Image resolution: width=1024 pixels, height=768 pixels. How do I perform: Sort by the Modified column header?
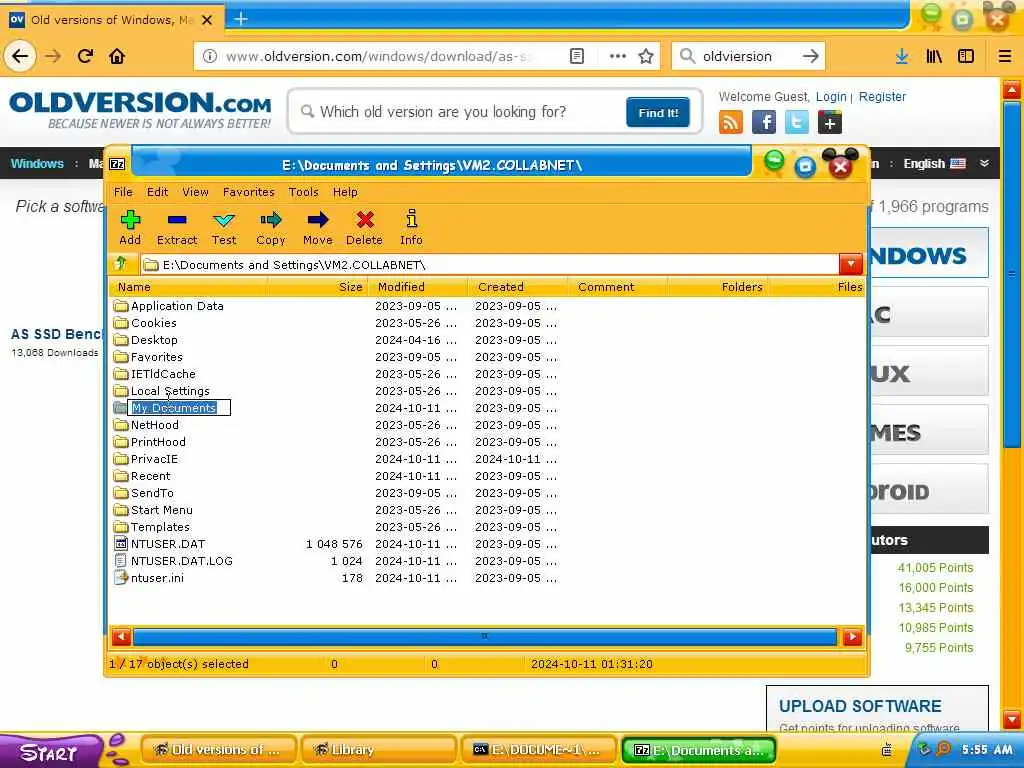point(419,287)
